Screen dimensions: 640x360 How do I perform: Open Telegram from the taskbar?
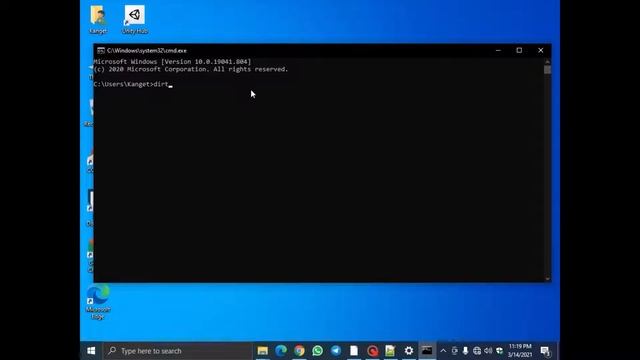click(336, 351)
